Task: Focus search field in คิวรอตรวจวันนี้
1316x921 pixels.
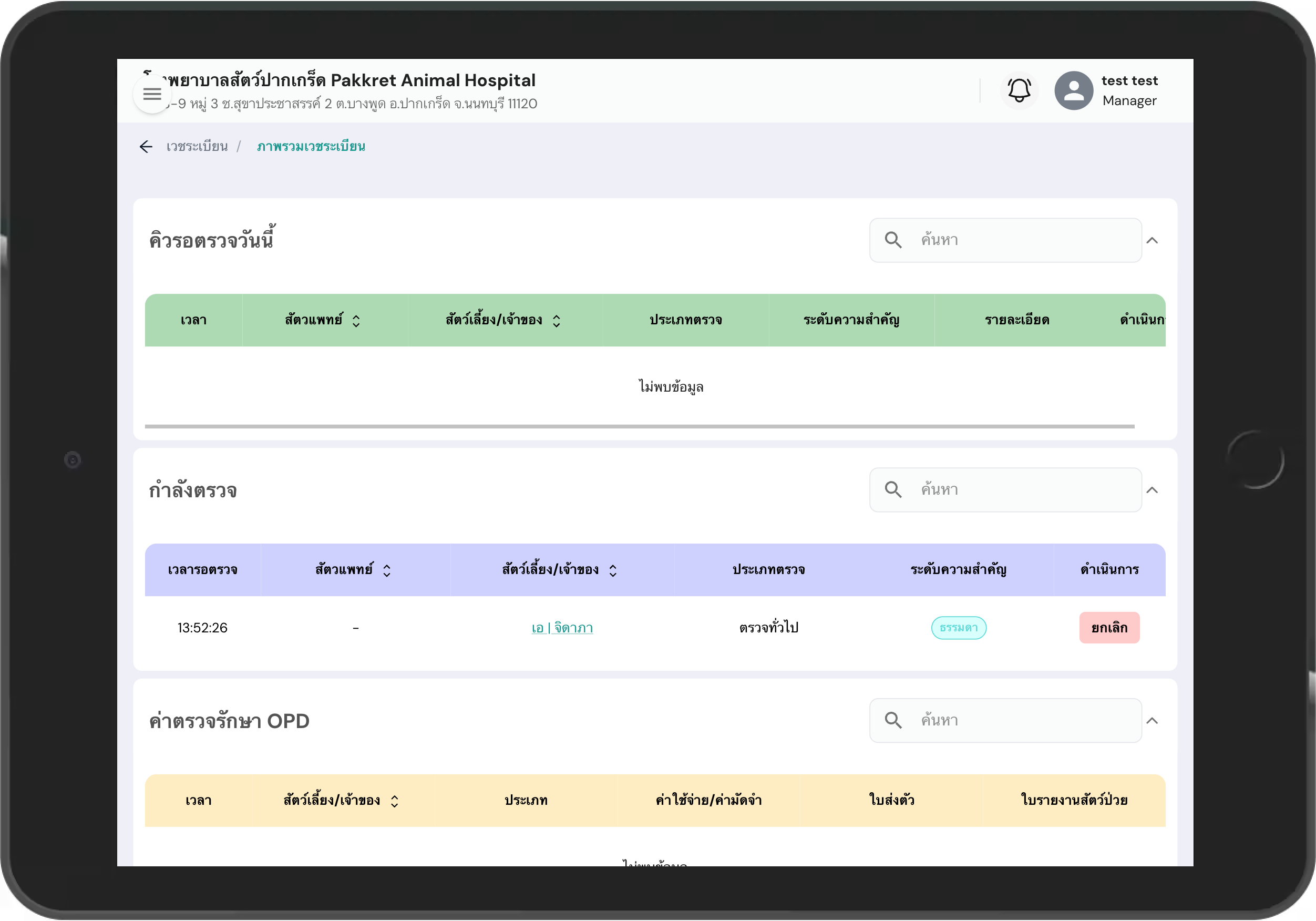Action: (x=1005, y=240)
